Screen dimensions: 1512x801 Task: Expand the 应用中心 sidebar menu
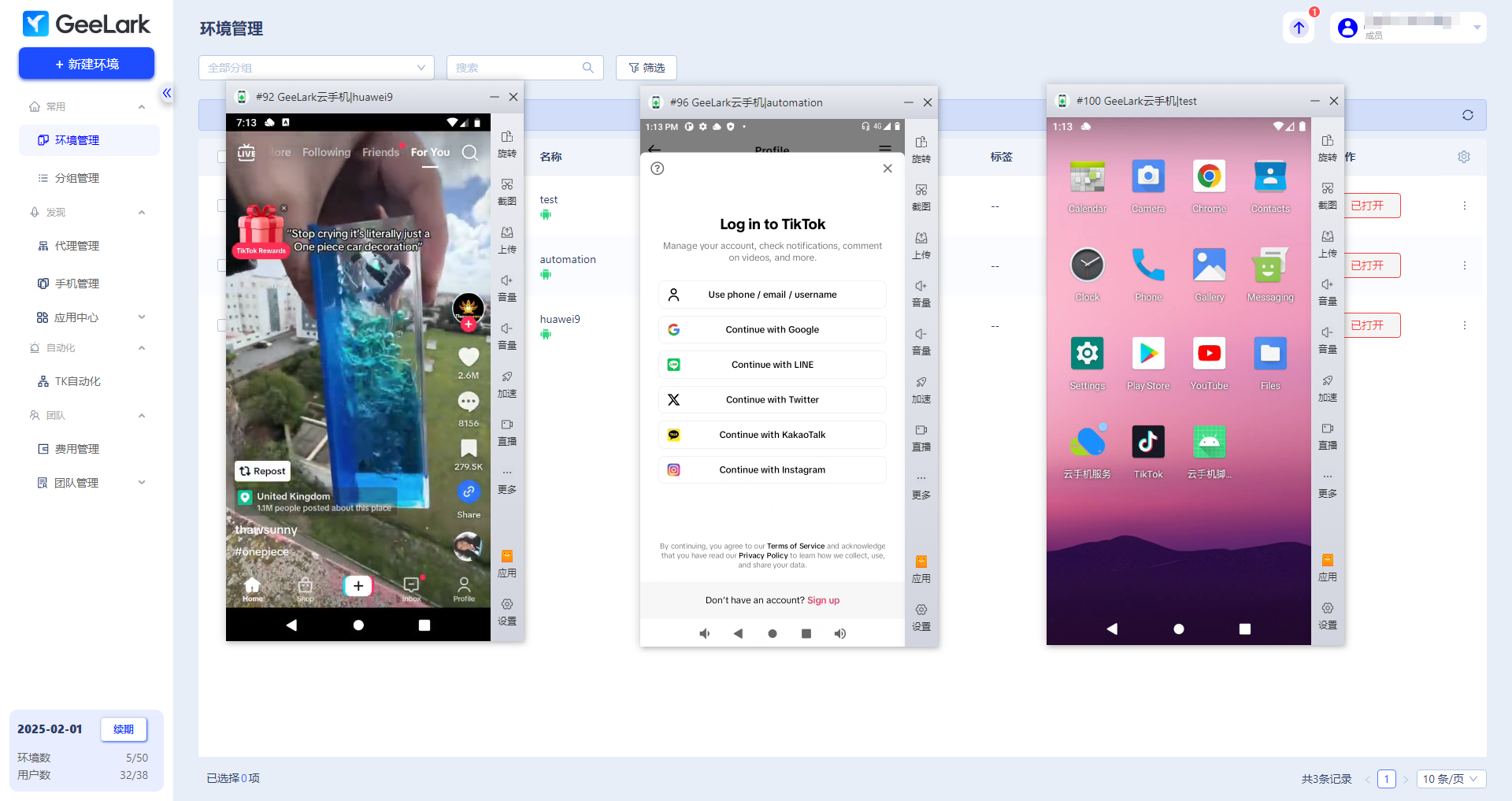click(142, 317)
